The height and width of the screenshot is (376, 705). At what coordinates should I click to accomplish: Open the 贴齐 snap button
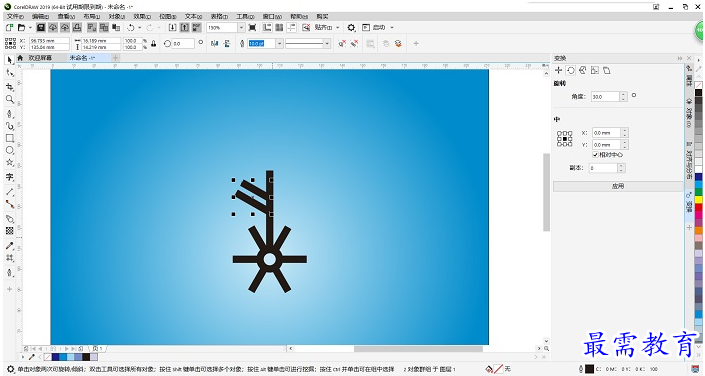pos(323,27)
